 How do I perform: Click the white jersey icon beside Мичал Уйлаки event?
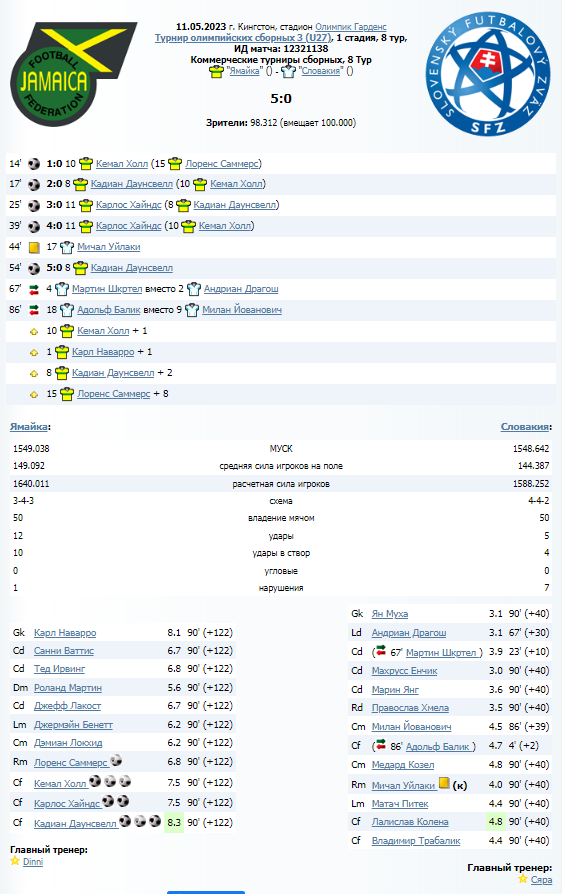point(67,247)
